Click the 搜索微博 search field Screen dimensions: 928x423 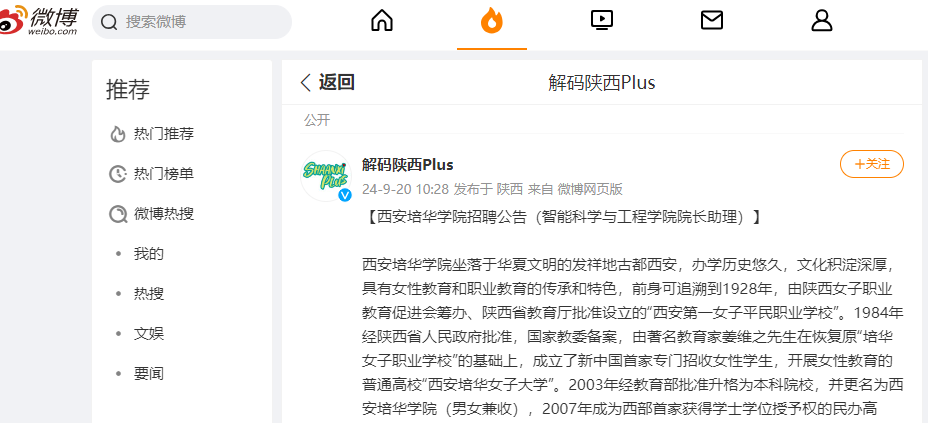192,22
